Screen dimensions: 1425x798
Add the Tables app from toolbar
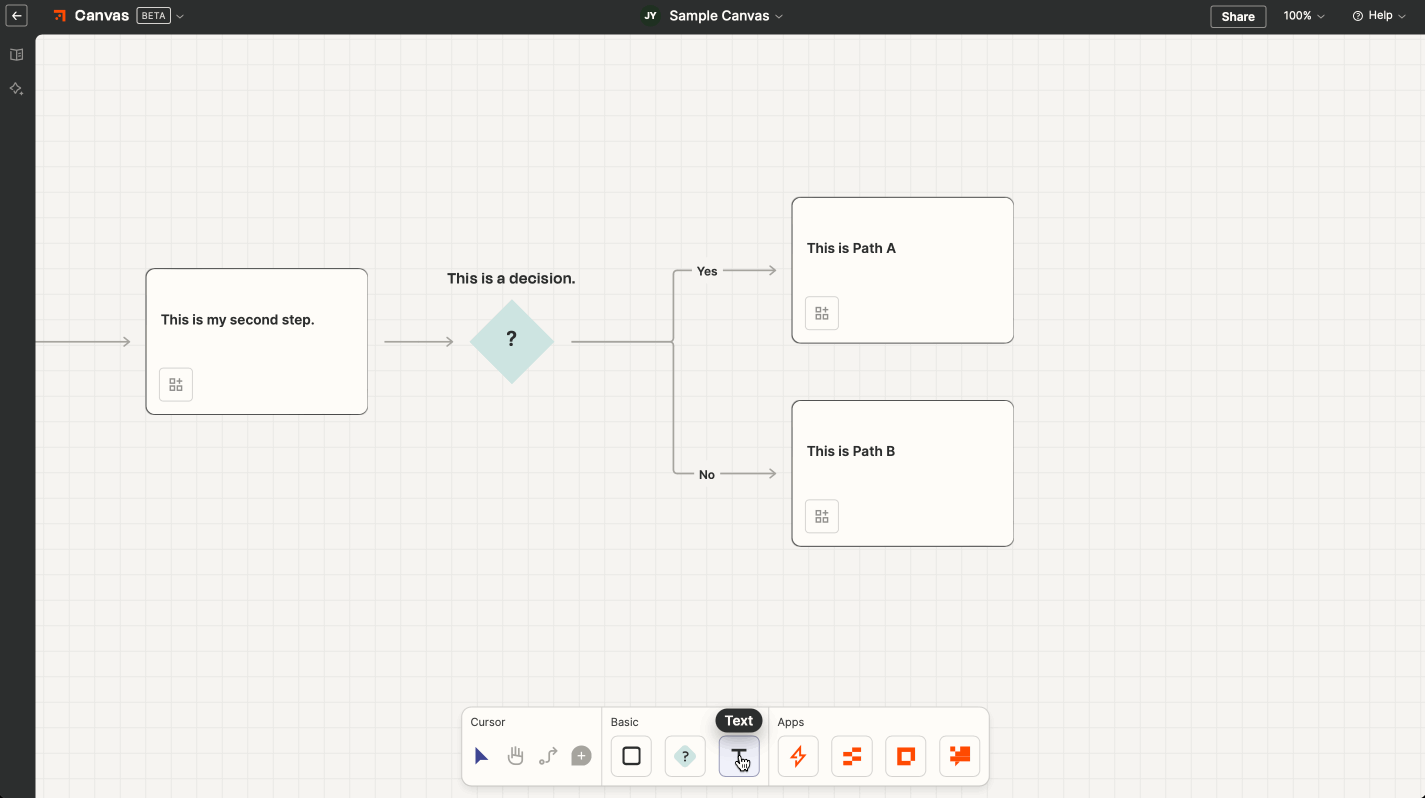tap(852, 756)
